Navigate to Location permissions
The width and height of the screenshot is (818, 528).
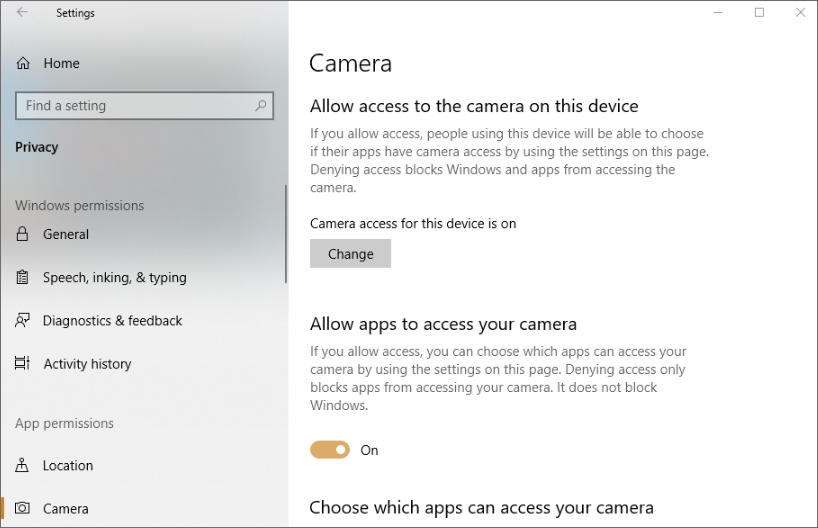pyautogui.click(x=68, y=465)
